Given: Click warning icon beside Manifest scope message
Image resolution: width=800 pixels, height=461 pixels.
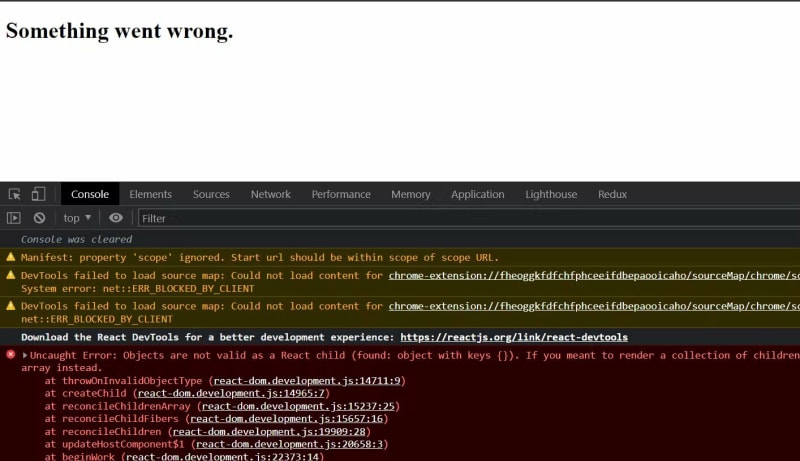Looking at the screenshot, I should click(x=10, y=257).
